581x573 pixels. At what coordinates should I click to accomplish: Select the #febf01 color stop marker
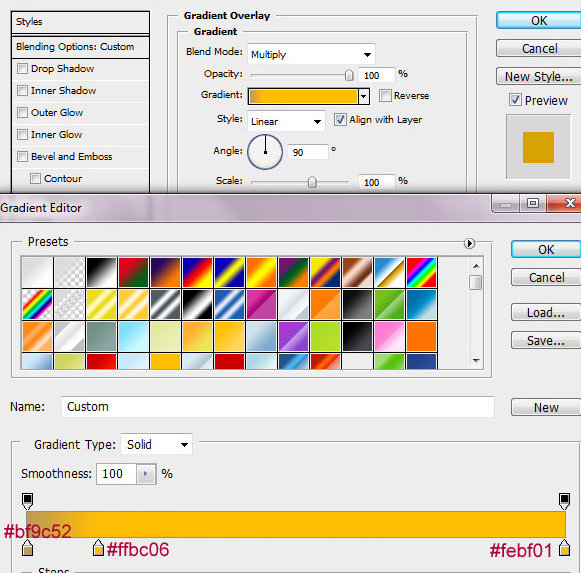(564, 548)
